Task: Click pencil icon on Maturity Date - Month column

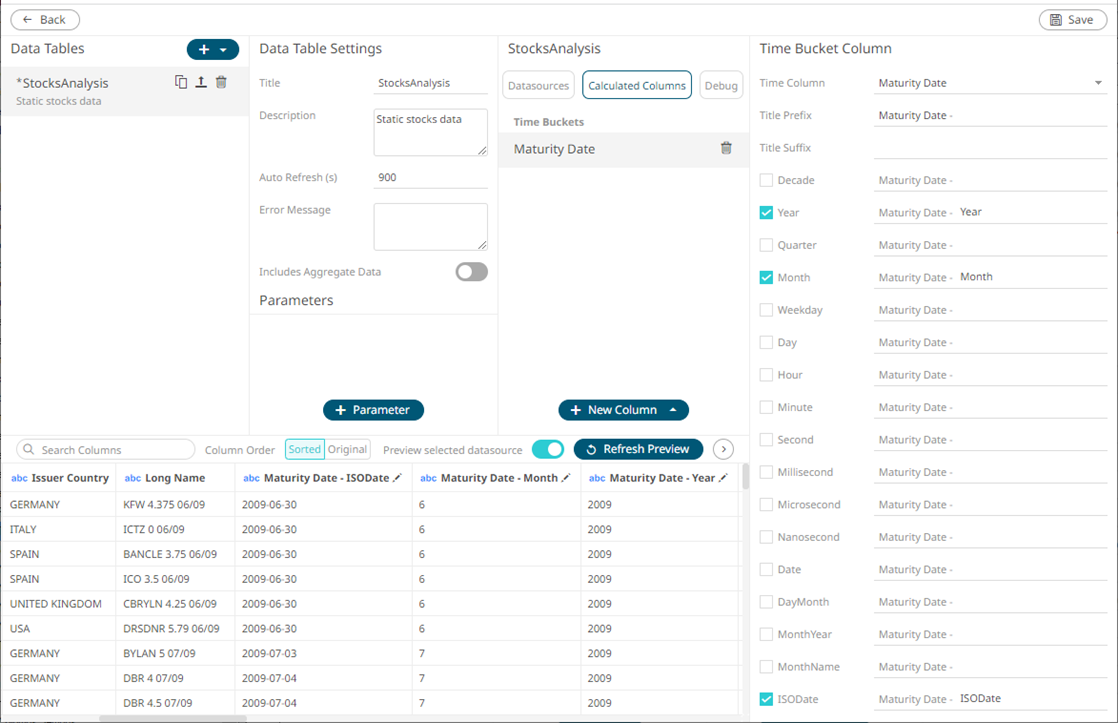Action: [566, 478]
